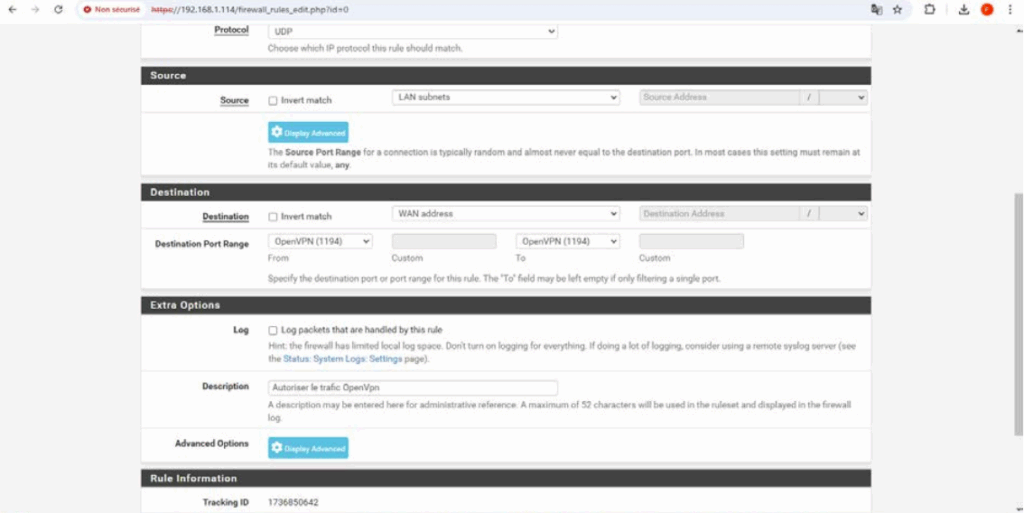Open the Protocol UDP dropdown
Image resolution: width=1024 pixels, height=513 pixels.
[413, 31]
